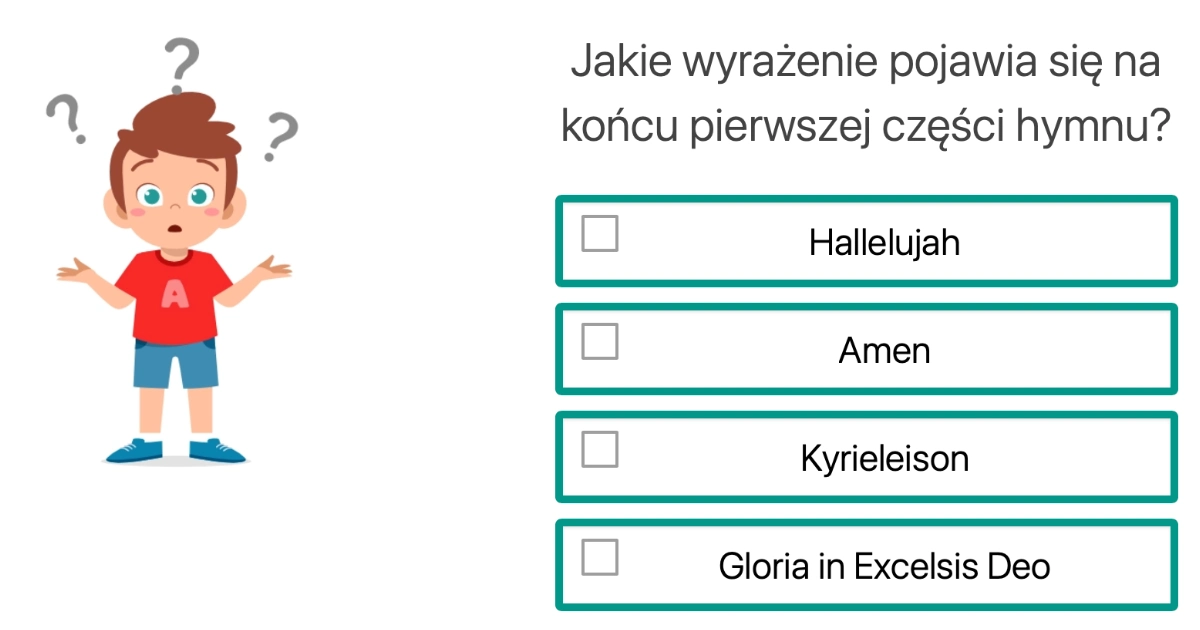Screen dimensions: 1200x630
Task: Check the checkbox next to Amen
Action: (599, 345)
